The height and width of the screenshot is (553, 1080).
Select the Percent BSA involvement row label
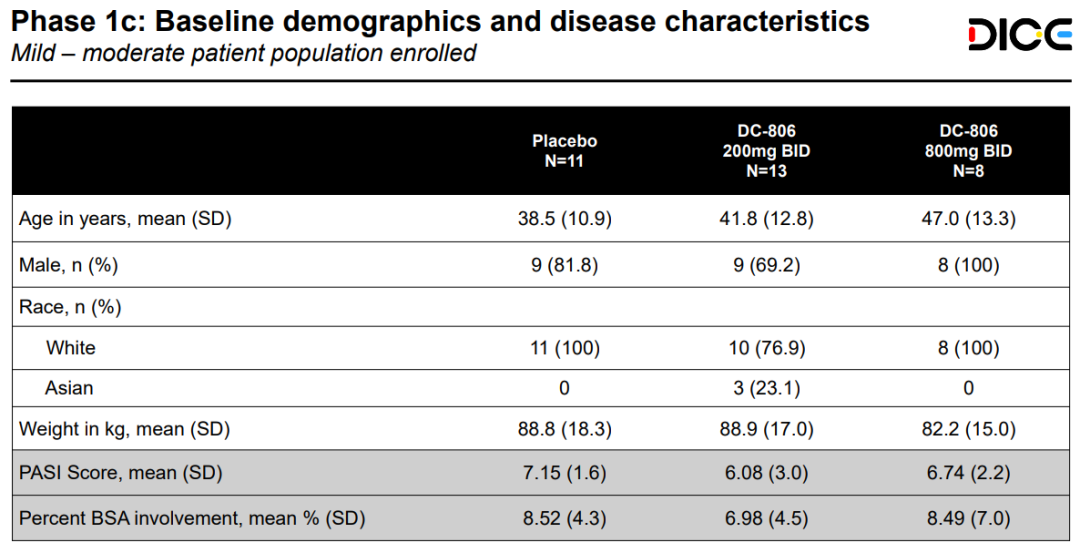tap(192, 518)
